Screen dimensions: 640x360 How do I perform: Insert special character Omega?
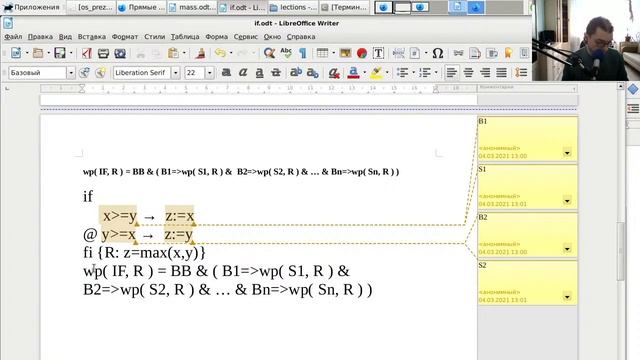click(x=438, y=53)
